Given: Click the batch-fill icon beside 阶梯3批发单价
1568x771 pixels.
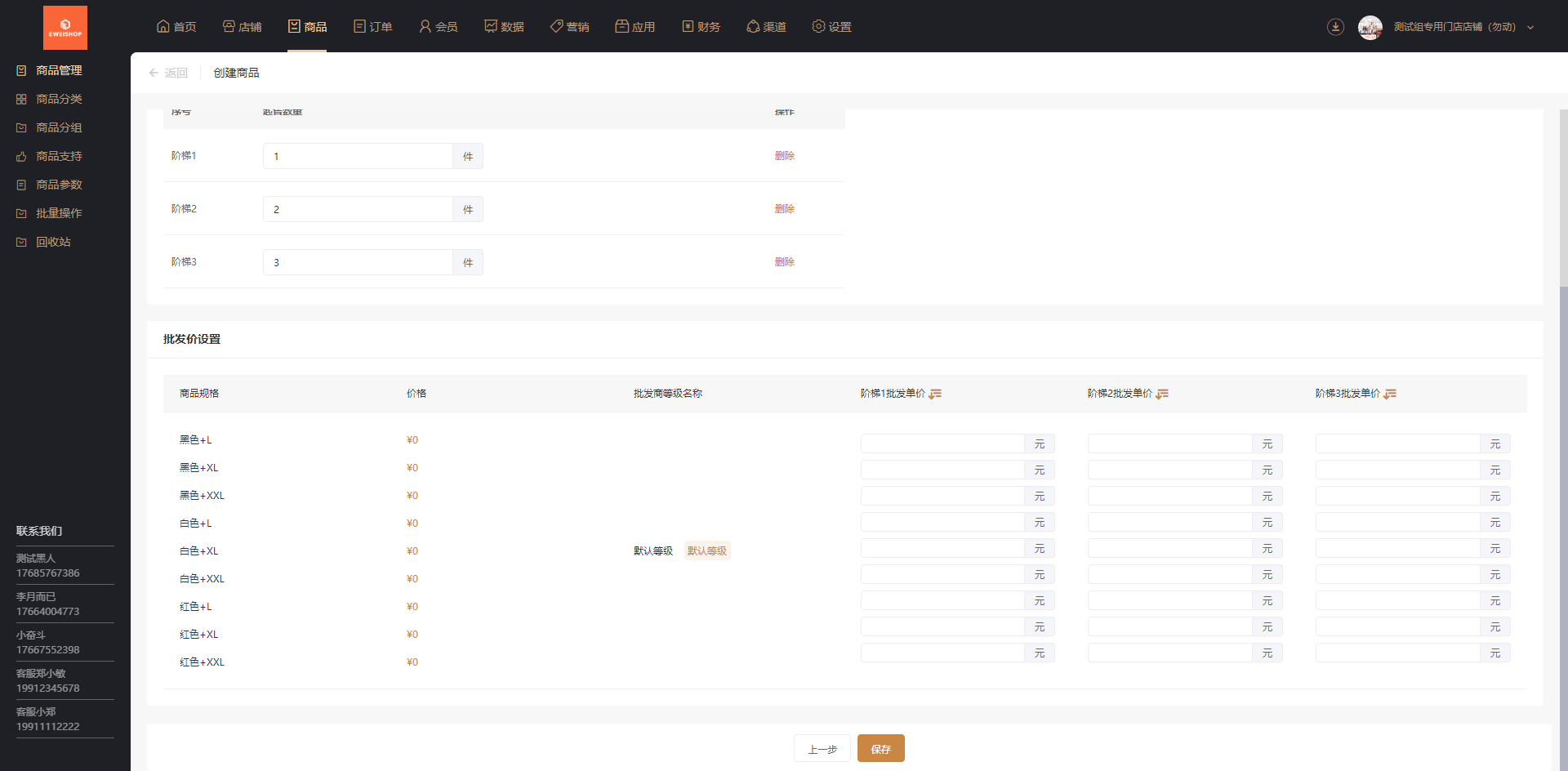Looking at the screenshot, I should point(1390,394).
